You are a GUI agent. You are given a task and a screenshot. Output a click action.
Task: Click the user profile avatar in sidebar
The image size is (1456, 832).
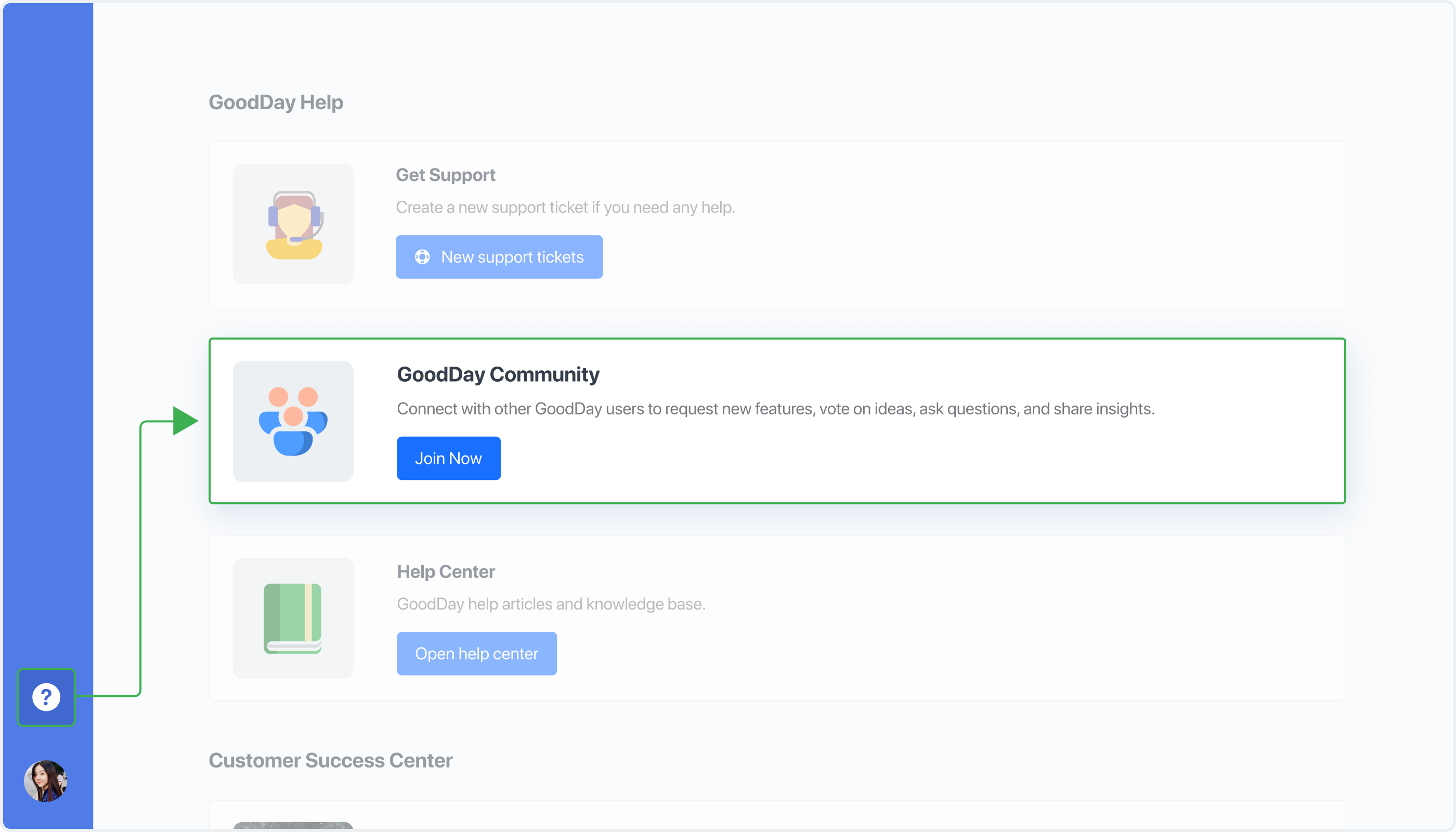pos(46,781)
